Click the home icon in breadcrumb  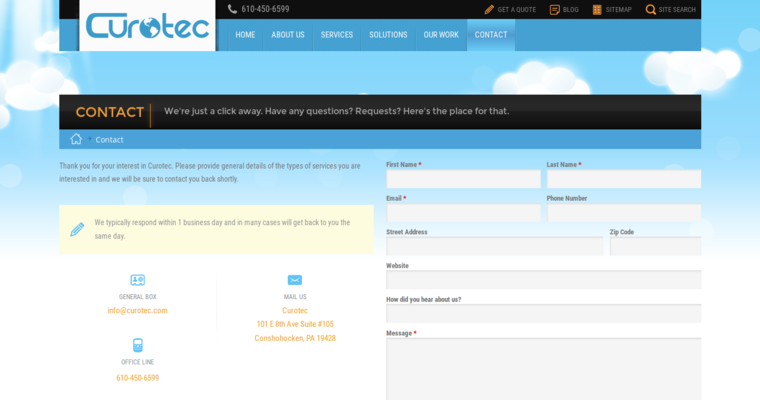(x=76, y=139)
